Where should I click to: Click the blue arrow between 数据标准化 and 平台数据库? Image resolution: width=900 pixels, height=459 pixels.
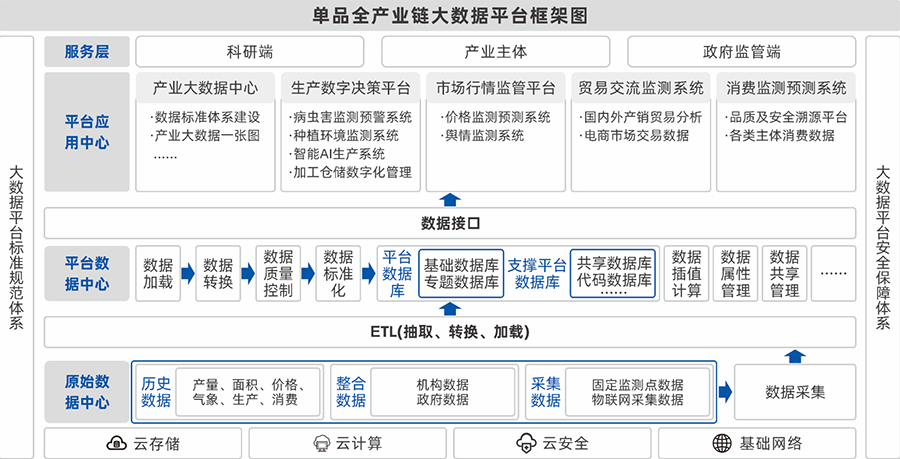[367, 274]
